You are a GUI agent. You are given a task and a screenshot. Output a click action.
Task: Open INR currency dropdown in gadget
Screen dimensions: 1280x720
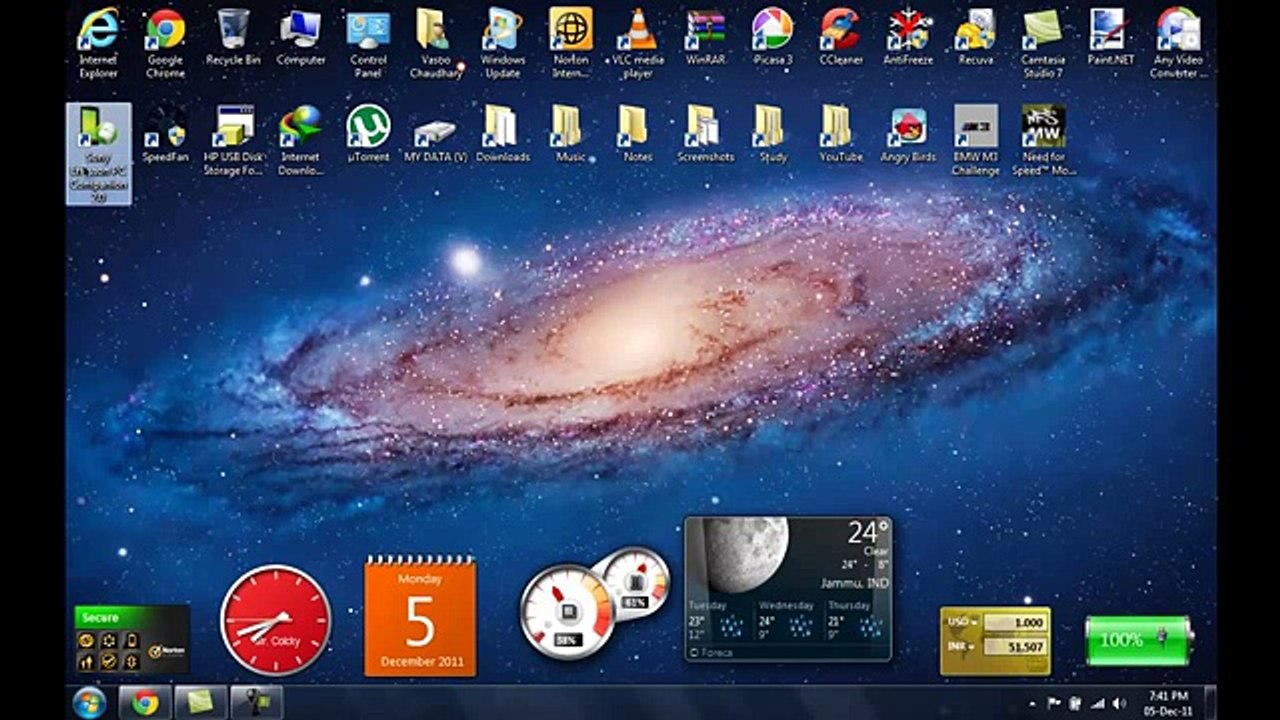pyautogui.click(x=962, y=646)
